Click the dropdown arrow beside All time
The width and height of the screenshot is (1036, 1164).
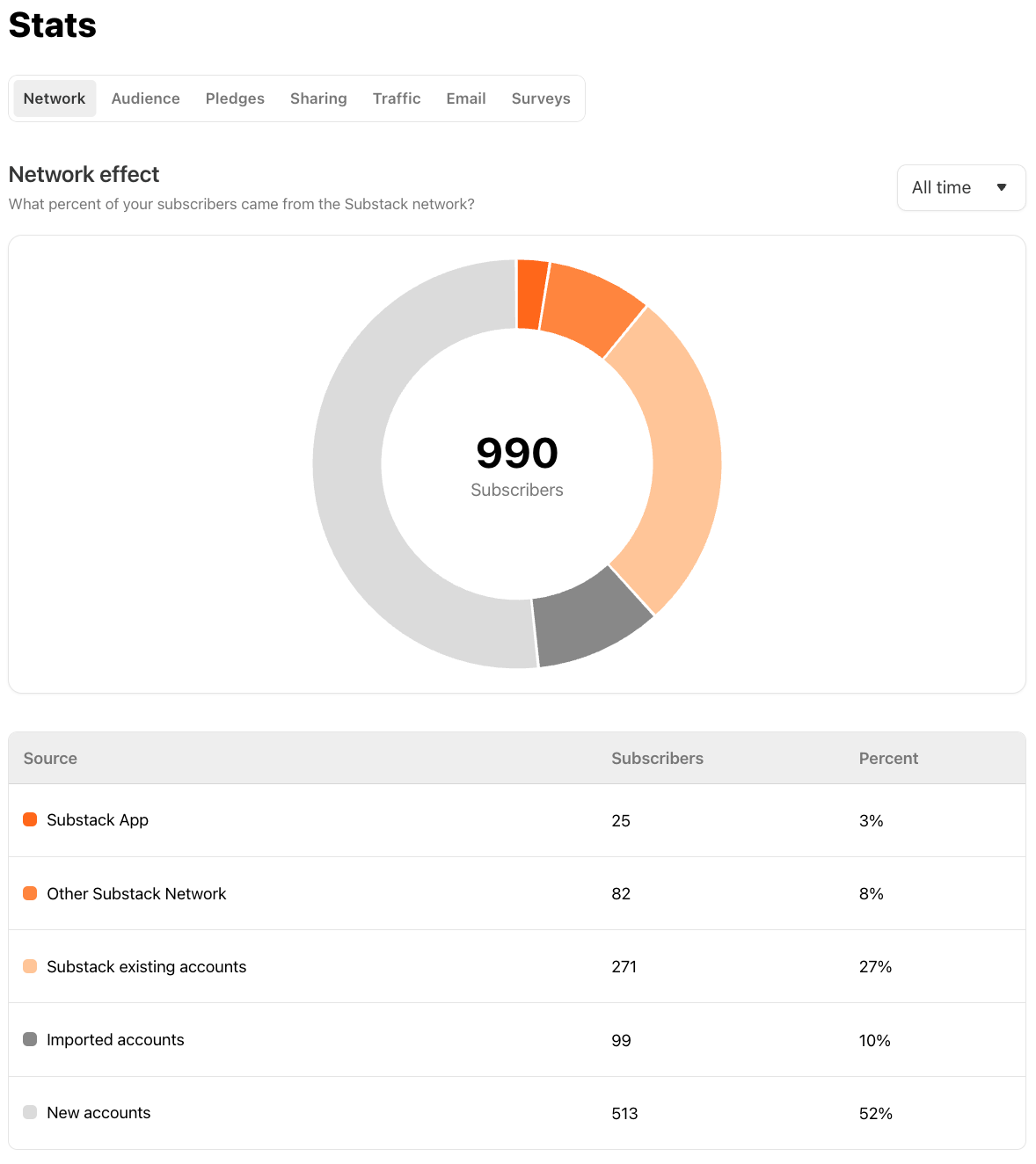point(1001,187)
